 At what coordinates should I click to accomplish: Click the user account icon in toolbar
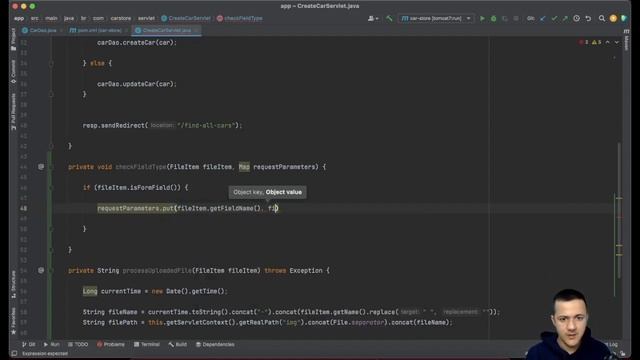pyautogui.click(x=373, y=18)
